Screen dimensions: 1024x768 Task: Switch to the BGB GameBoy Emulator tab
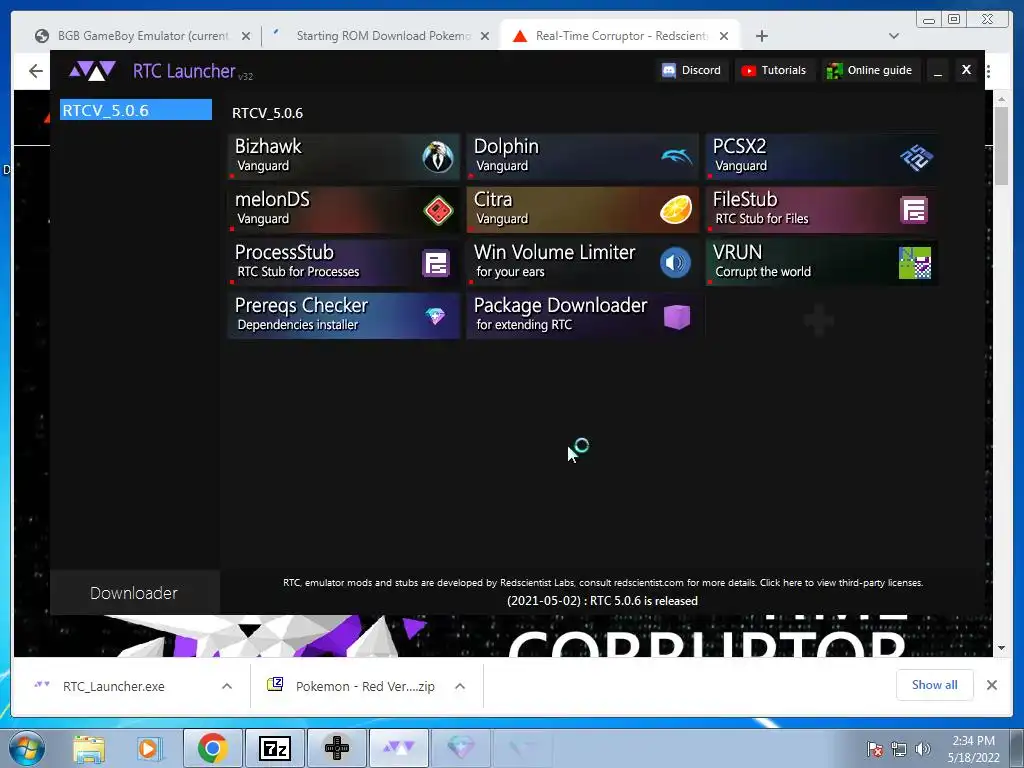(x=142, y=36)
